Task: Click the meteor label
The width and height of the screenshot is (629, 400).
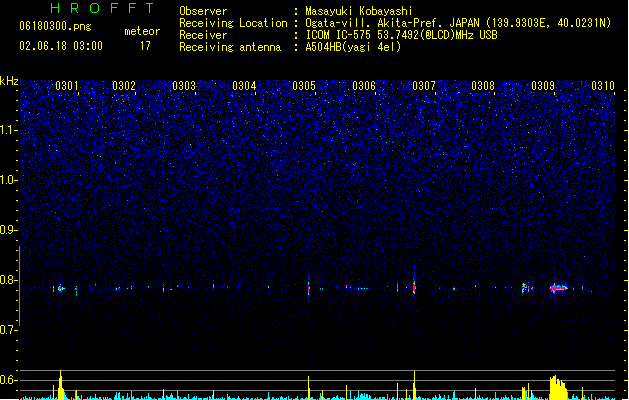Action: pyautogui.click(x=142, y=31)
